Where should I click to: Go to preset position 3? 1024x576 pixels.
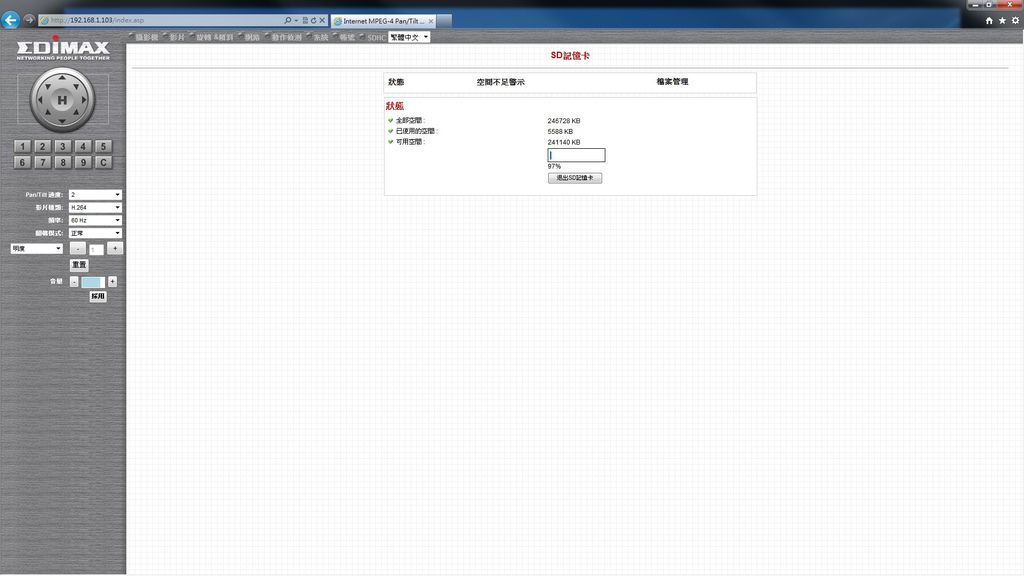[63, 146]
